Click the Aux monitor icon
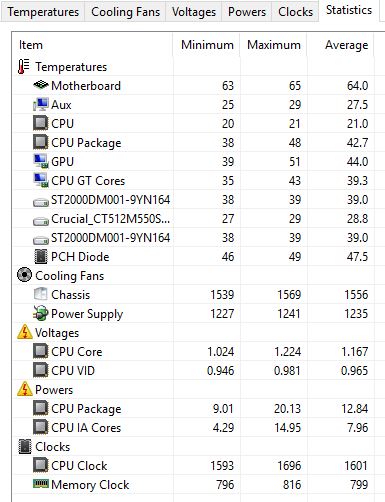 [x=41, y=105]
